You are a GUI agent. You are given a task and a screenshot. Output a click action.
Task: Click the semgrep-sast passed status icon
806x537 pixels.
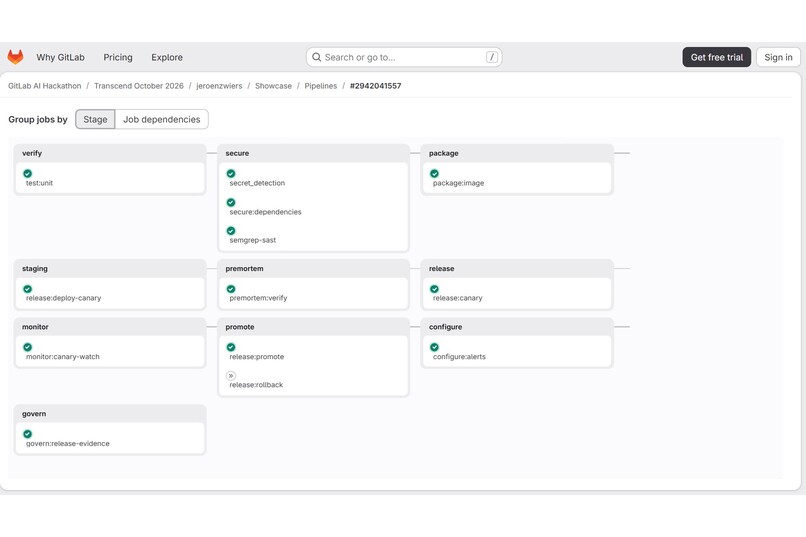coord(231,231)
